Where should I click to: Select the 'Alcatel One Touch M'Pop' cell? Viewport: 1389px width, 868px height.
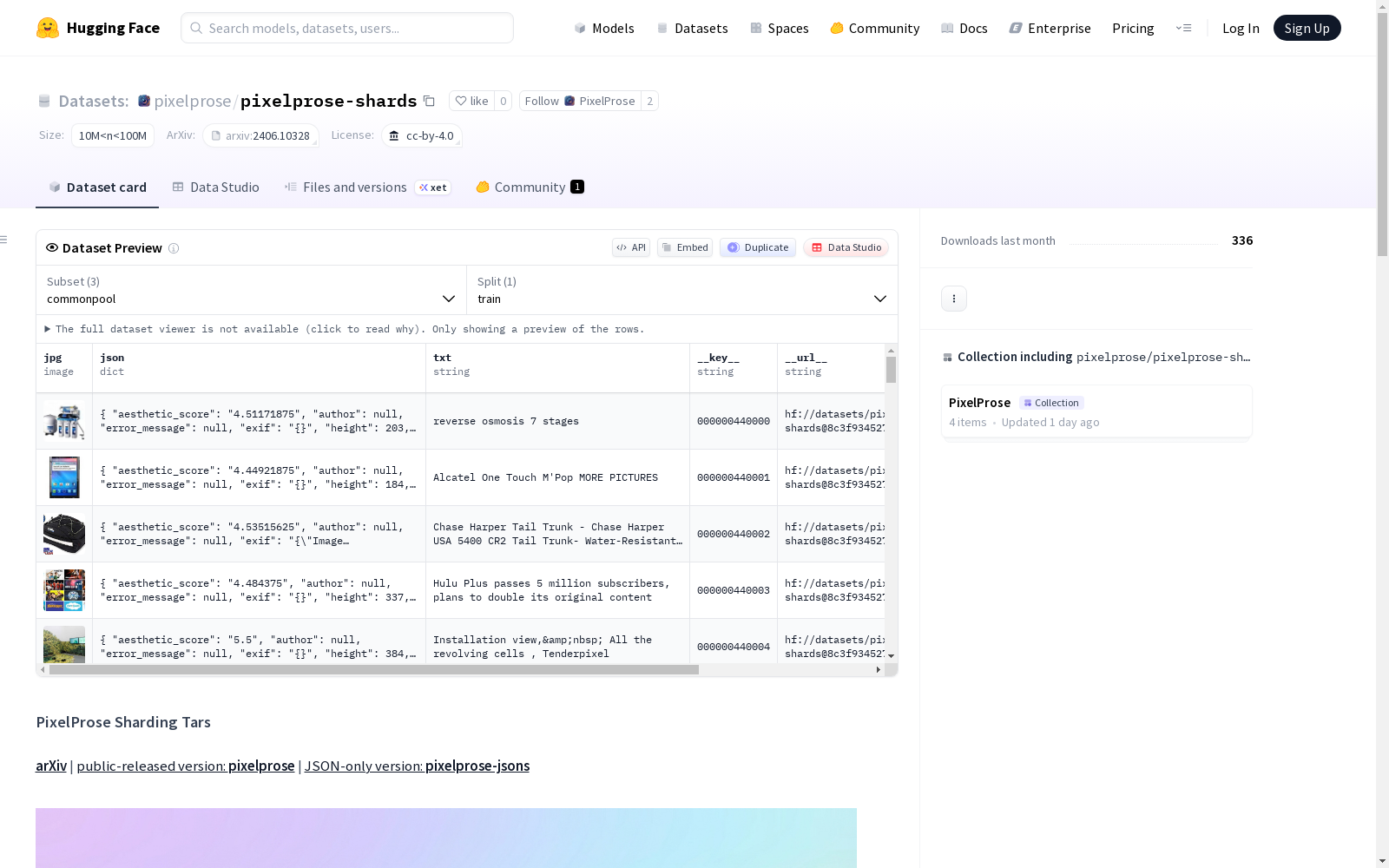[558, 477]
